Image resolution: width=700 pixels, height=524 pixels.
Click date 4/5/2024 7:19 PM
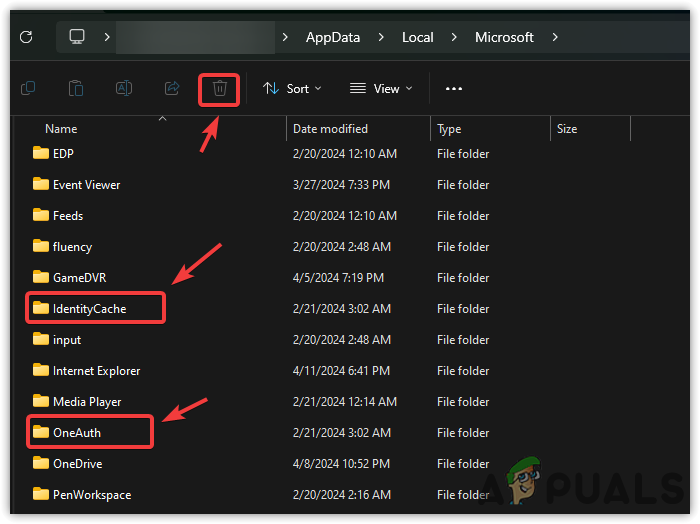338,278
